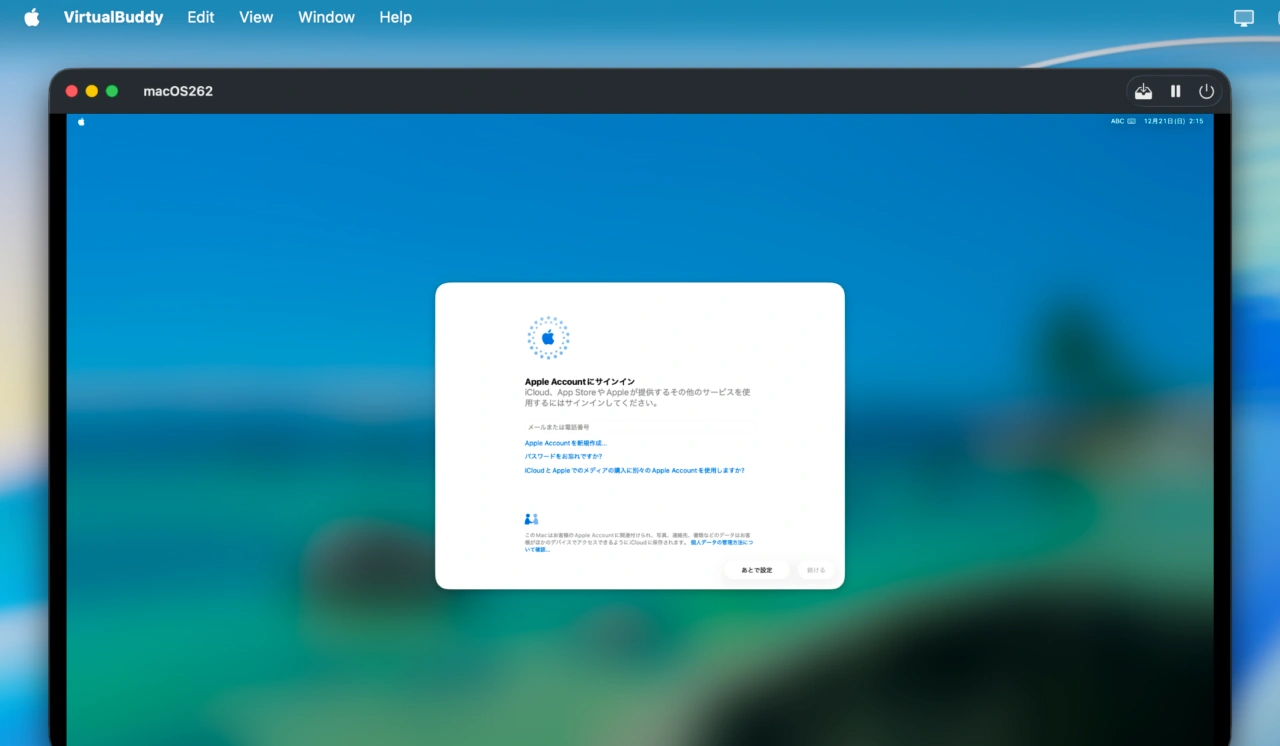Click the メールまたは電話番号 input field
The width and height of the screenshot is (1280, 746).
pyautogui.click(x=640, y=426)
